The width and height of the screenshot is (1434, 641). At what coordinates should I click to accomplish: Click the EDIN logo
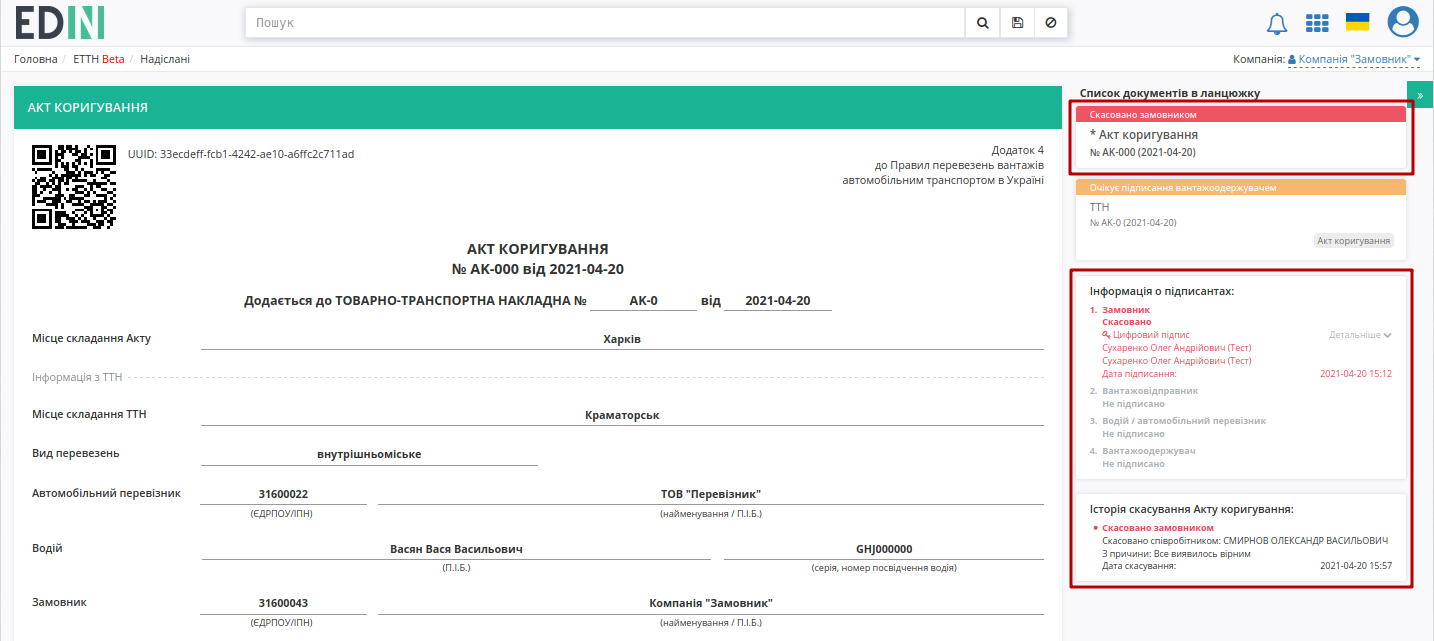point(60,22)
